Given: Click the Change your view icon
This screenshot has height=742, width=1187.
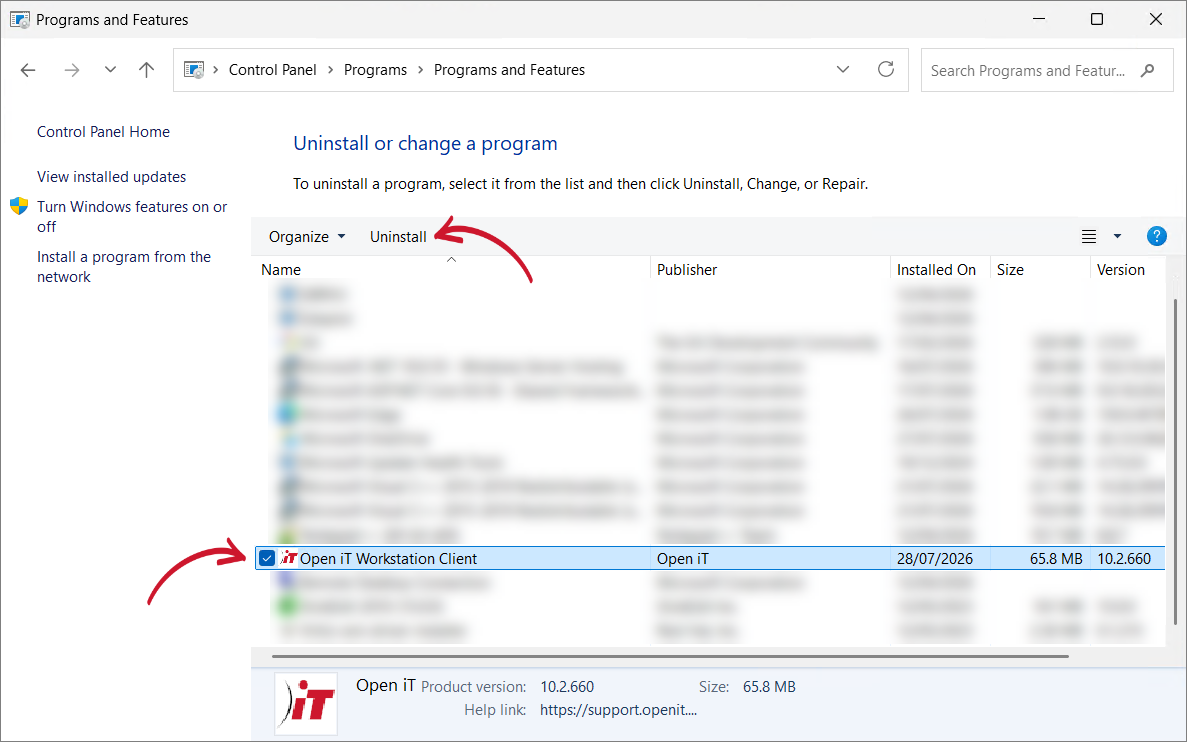Looking at the screenshot, I should 1089,237.
